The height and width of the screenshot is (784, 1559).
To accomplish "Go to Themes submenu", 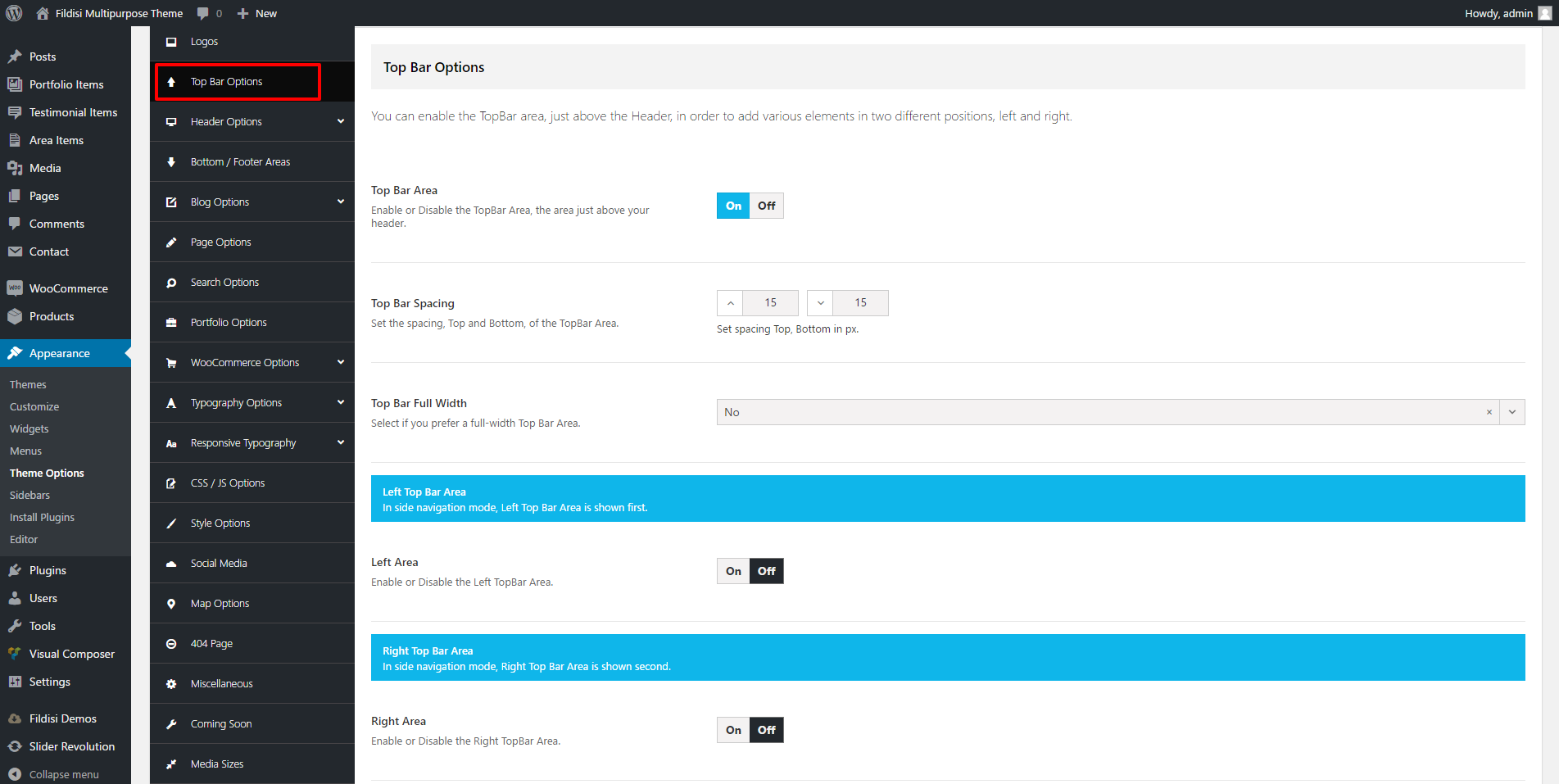I will [28, 384].
